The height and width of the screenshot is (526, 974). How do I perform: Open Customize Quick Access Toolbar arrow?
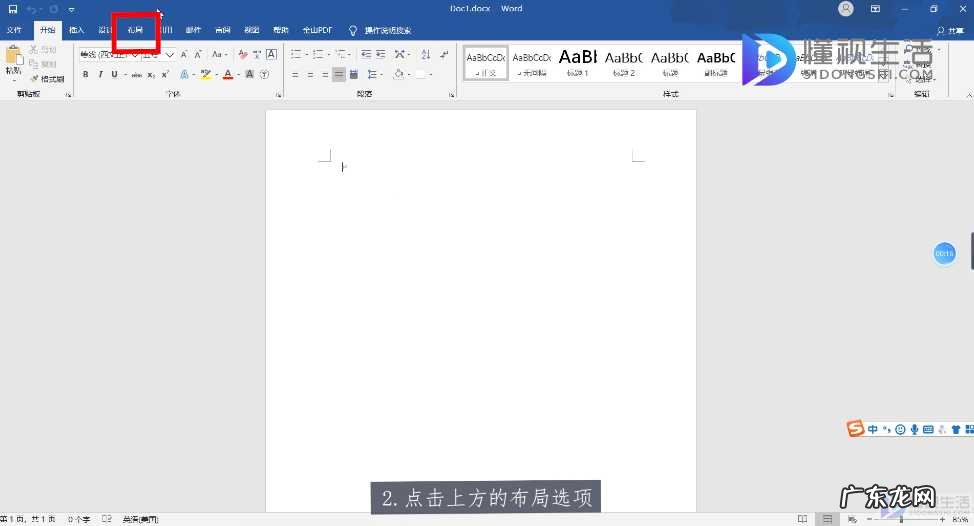(71, 10)
